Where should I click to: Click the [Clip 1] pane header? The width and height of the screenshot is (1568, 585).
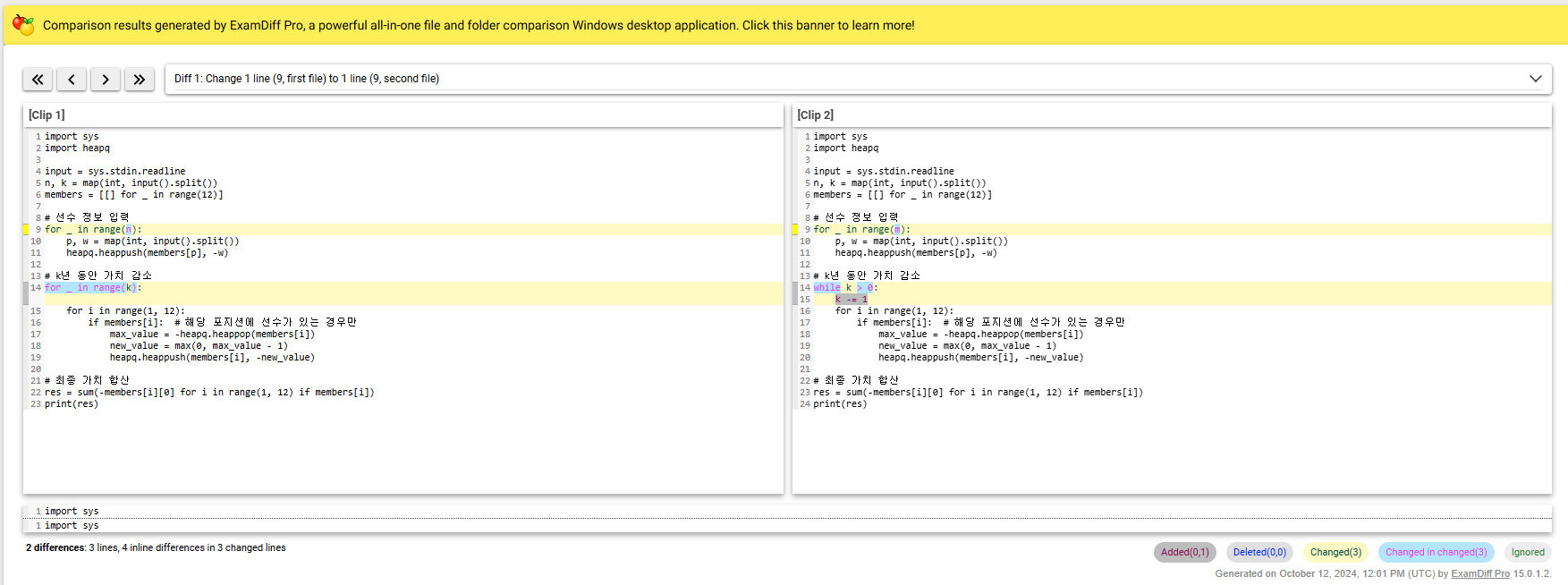[403, 114]
